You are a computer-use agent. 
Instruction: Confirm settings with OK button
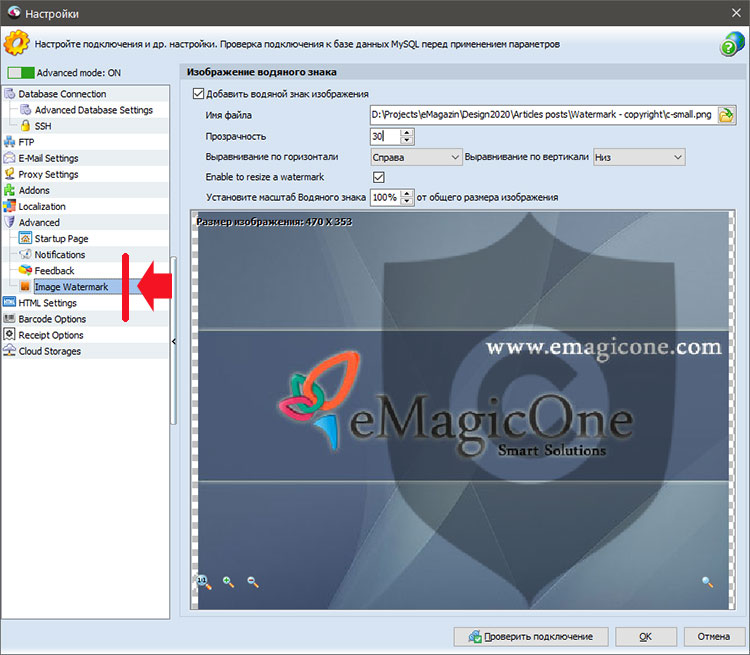pos(646,636)
